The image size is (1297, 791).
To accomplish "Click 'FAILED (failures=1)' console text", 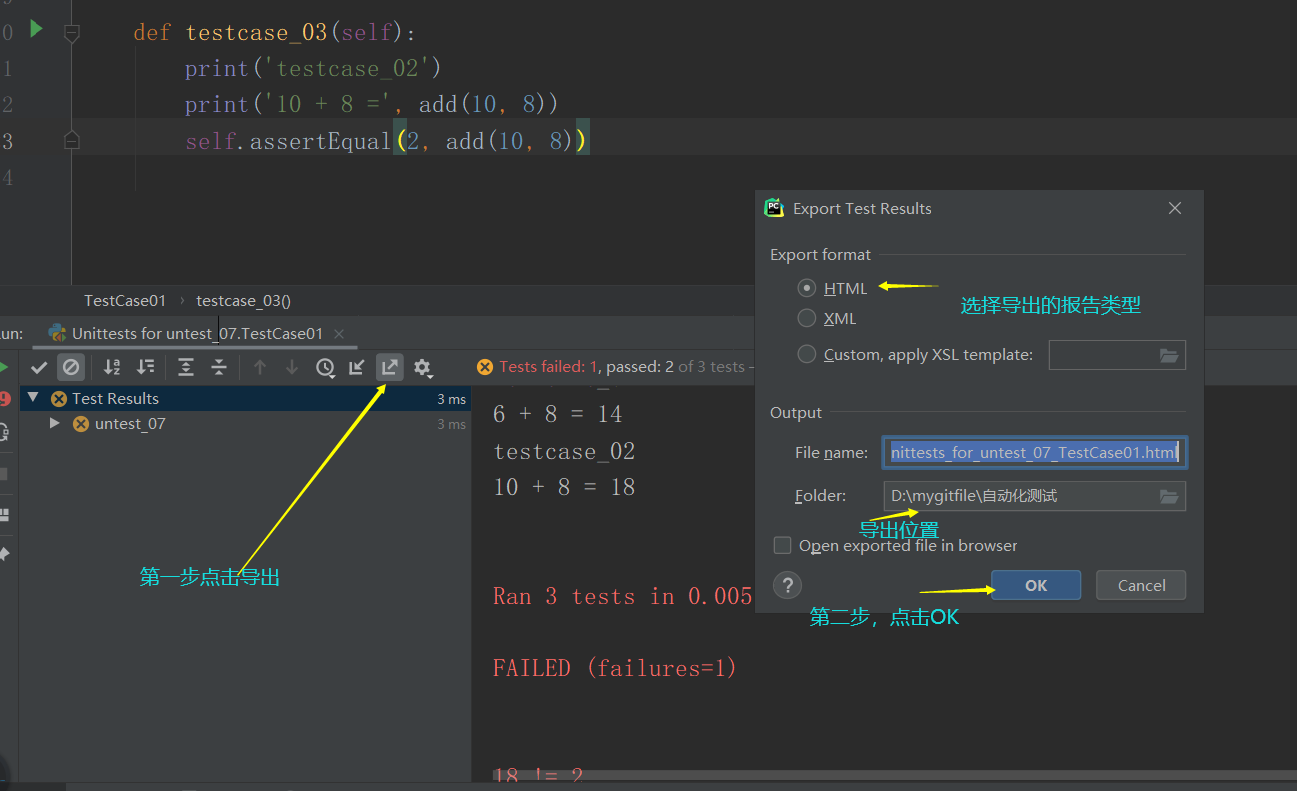I will click(x=614, y=668).
